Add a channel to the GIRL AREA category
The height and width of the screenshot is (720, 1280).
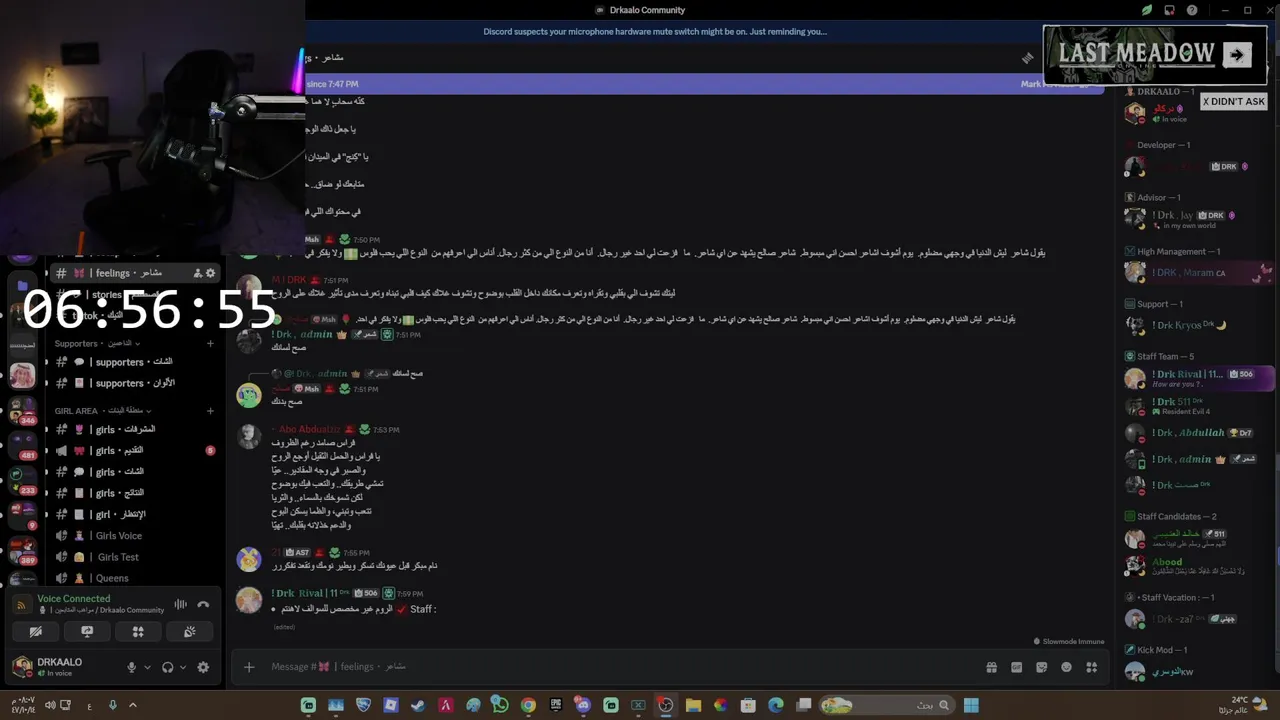[210, 410]
